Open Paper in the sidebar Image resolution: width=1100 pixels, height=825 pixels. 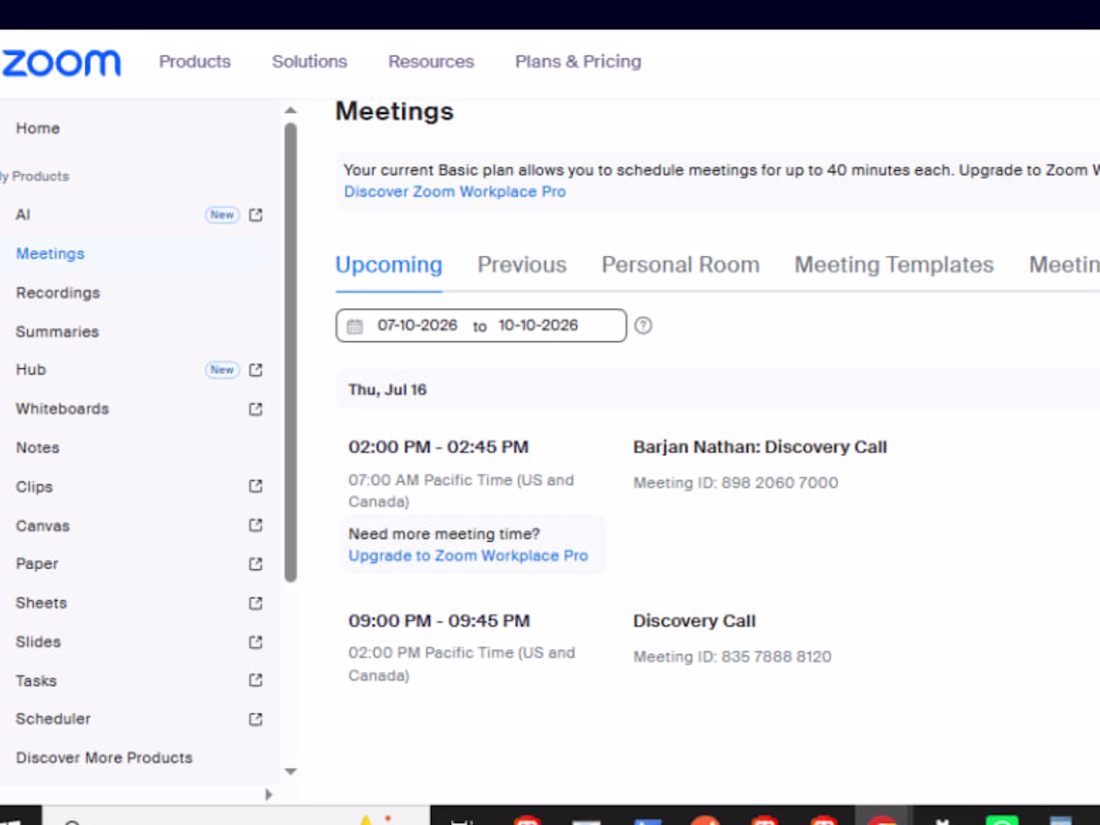[36, 564]
